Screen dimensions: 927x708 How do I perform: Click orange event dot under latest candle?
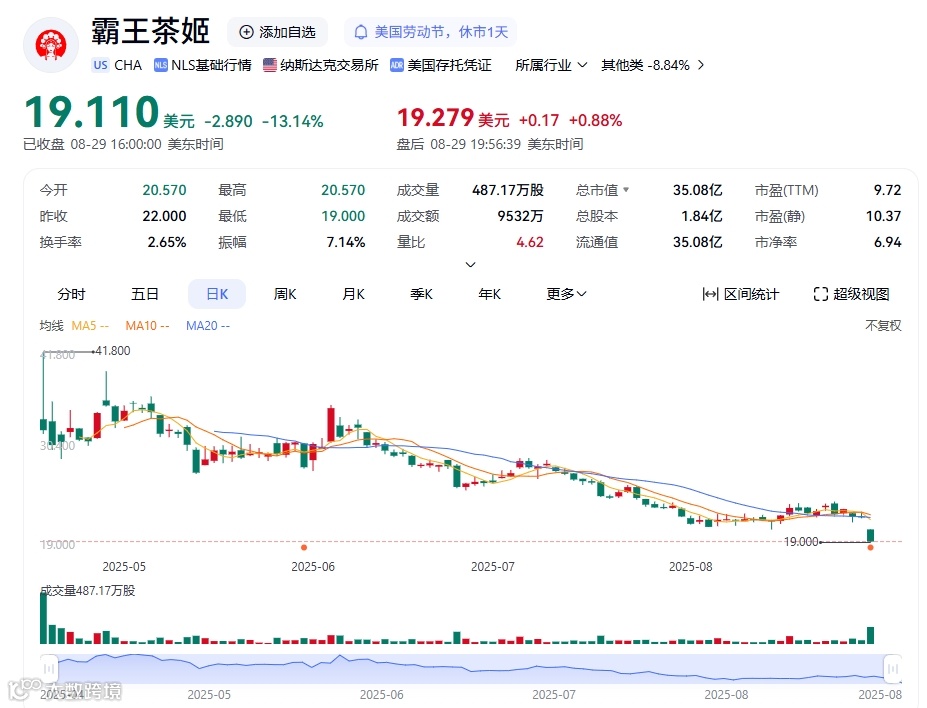[x=870, y=548]
